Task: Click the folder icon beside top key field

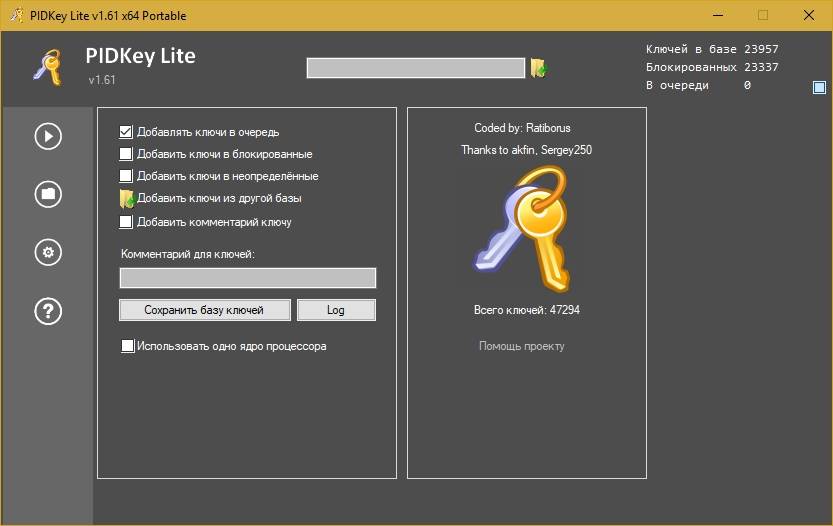Action: [x=539, y=68]
